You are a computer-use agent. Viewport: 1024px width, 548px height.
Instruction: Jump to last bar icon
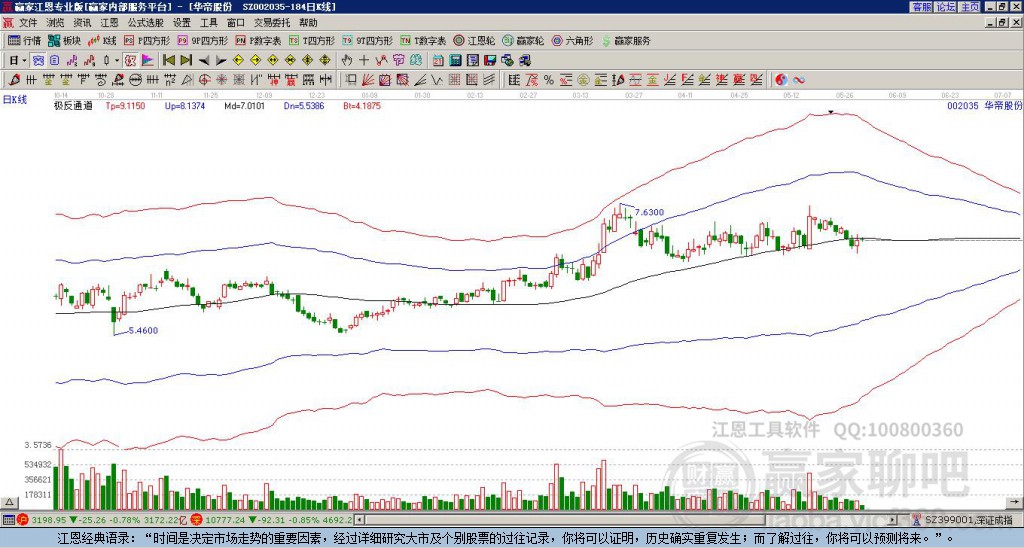coord(186,61)
